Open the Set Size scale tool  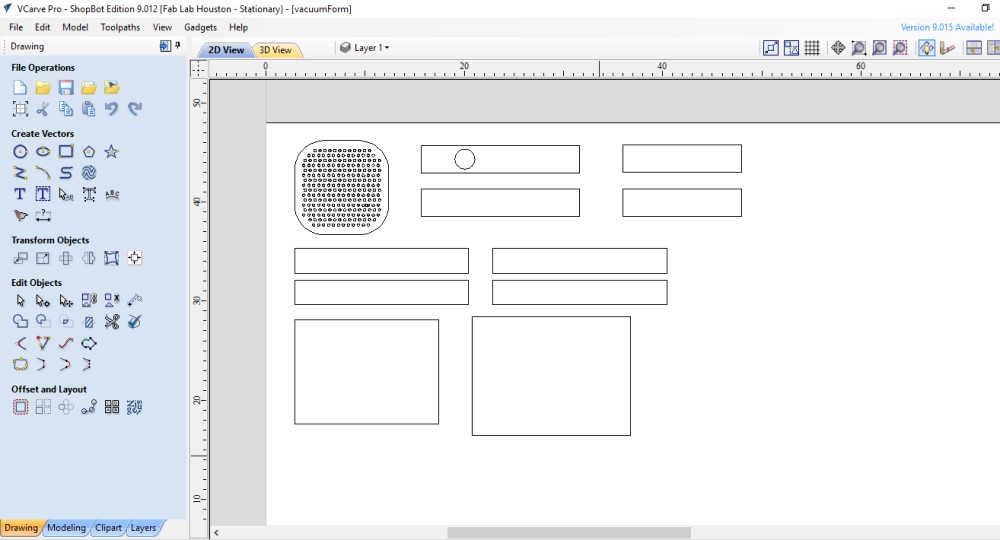(x=43, y=258)
